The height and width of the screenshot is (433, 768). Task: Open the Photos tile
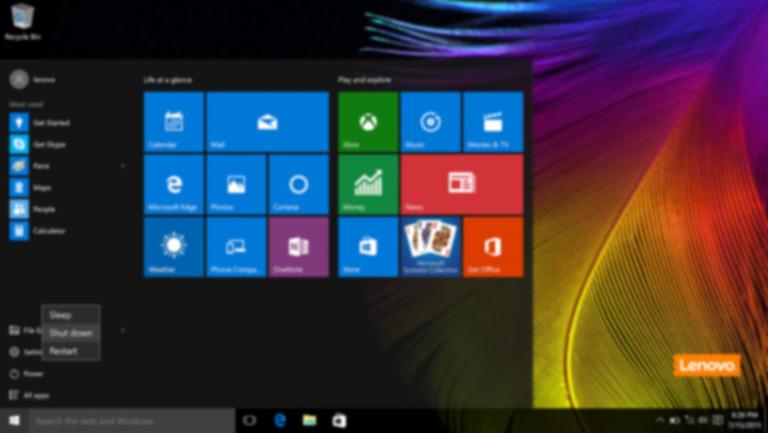point(236,184)
